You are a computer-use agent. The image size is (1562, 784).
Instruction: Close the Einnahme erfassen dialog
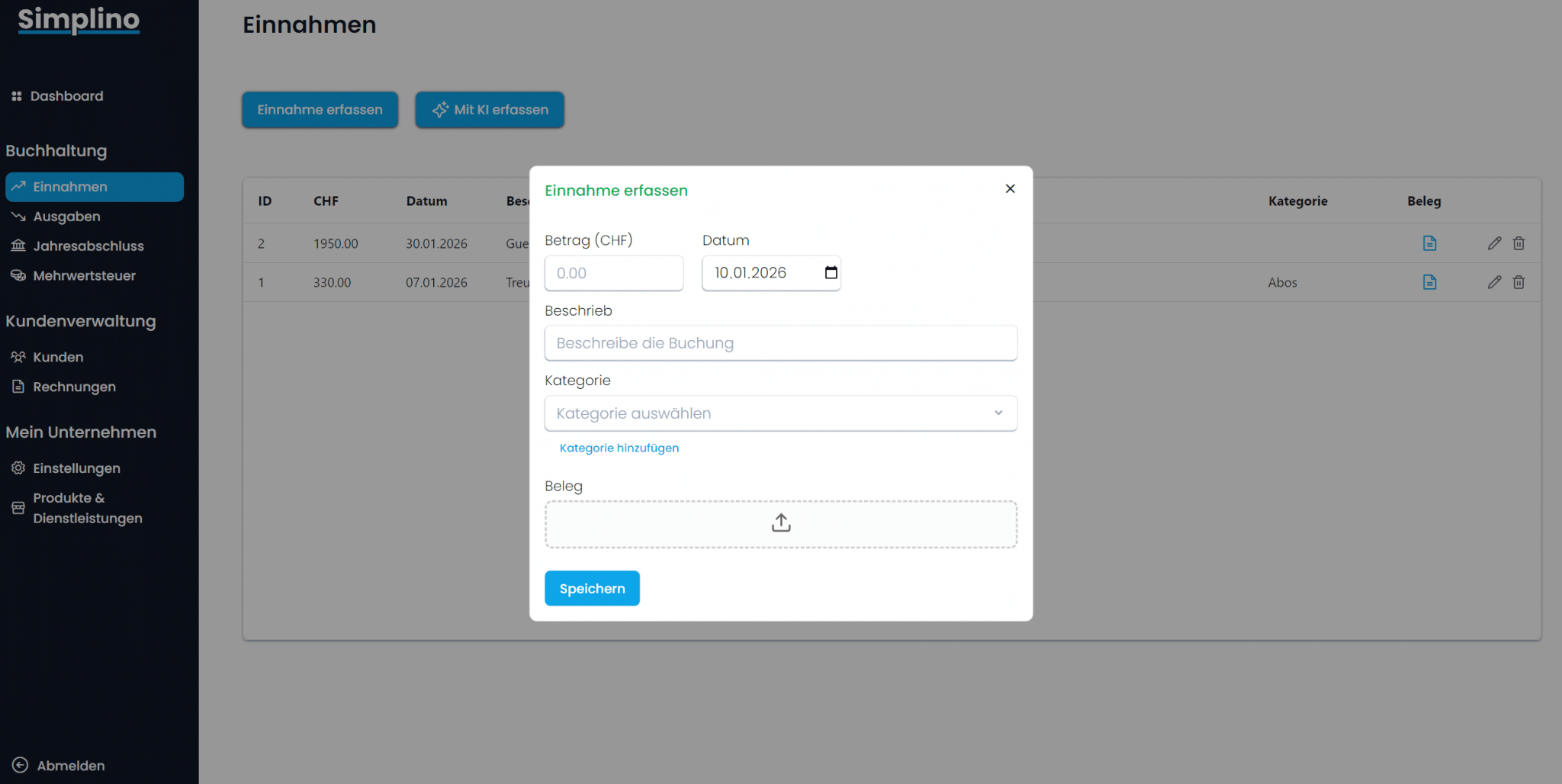point(1010,188)
